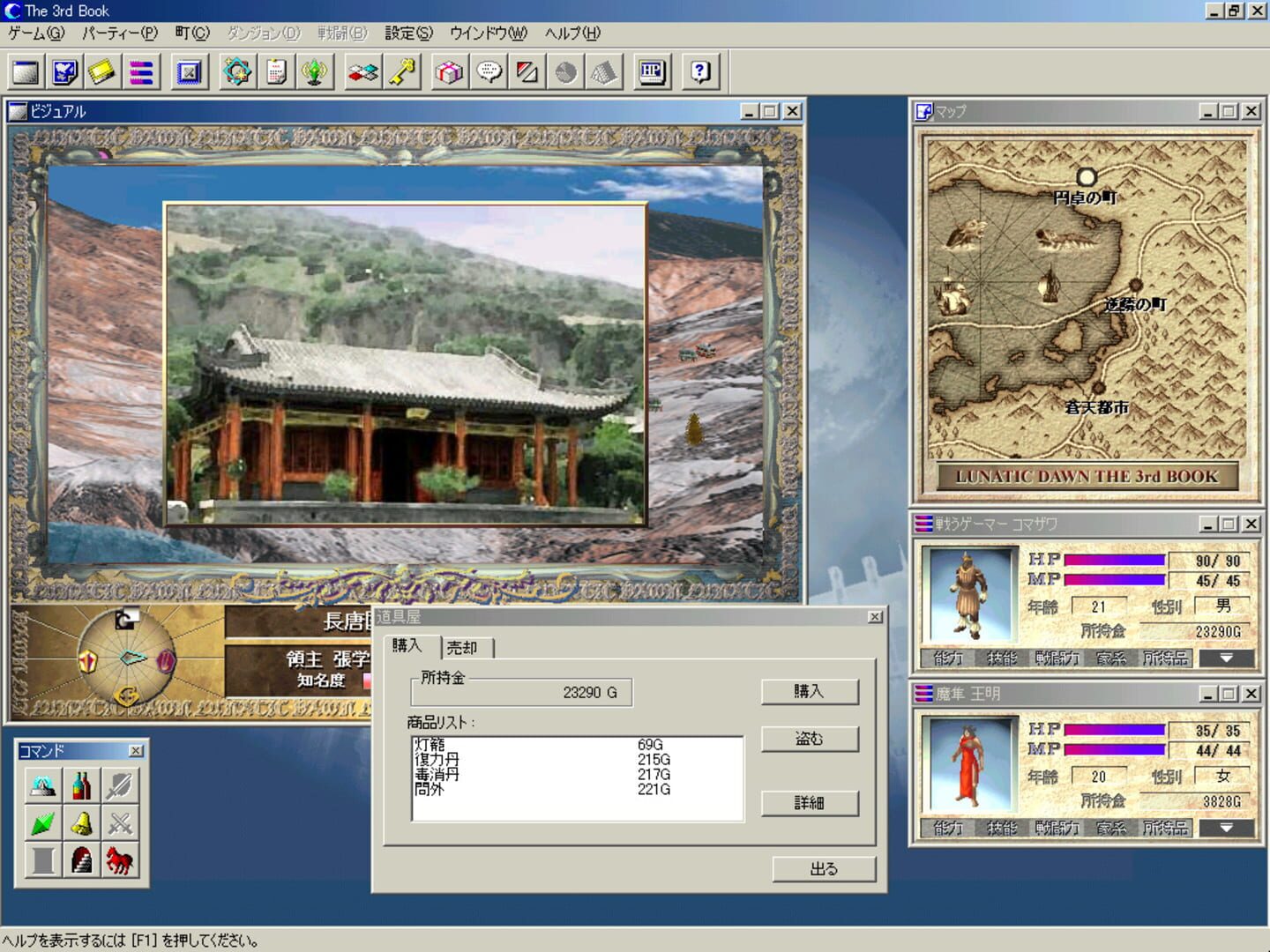Click the question mark help toolbar icon
1270x952 pixels.
tap(699, 72)
